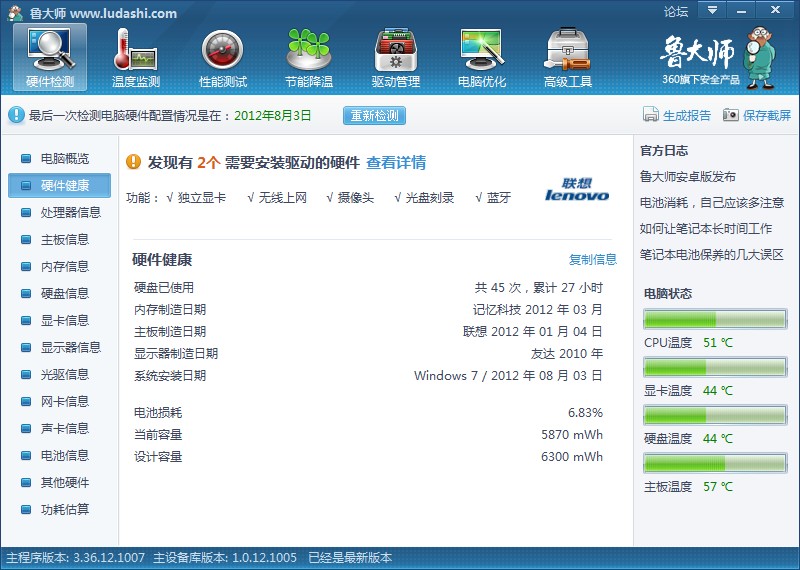The height and width of the screenshot is (570, 800).
Task: Open news item 如何让笔记本长时间工作
Action: click(x=706, y=229)
